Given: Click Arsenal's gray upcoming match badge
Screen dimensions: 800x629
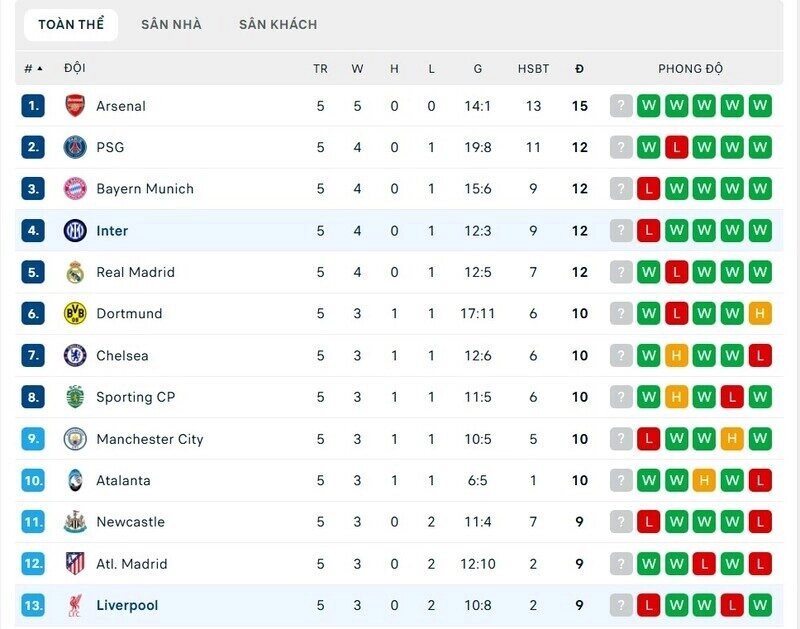Looking at the screenshot, I should coord(621,105).
